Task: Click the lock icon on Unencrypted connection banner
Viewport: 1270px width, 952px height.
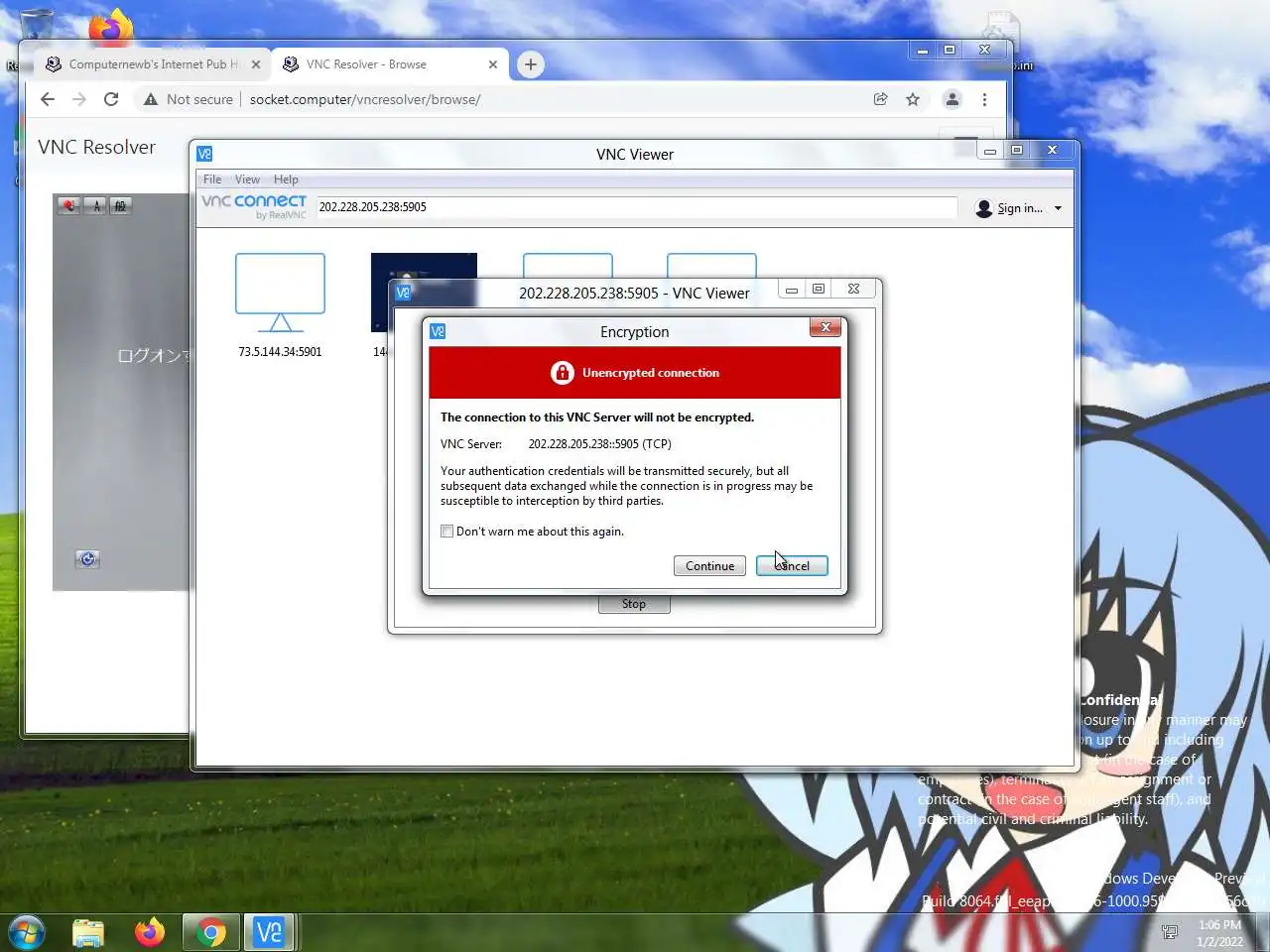Action: [563, 373]
